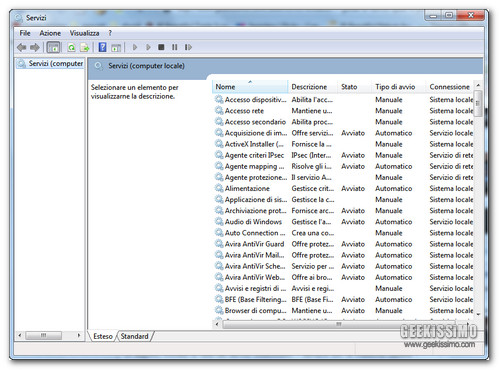Open the Help toolbar icon
The height and width of the screenshot is (370, 499).
coord(103,47)
